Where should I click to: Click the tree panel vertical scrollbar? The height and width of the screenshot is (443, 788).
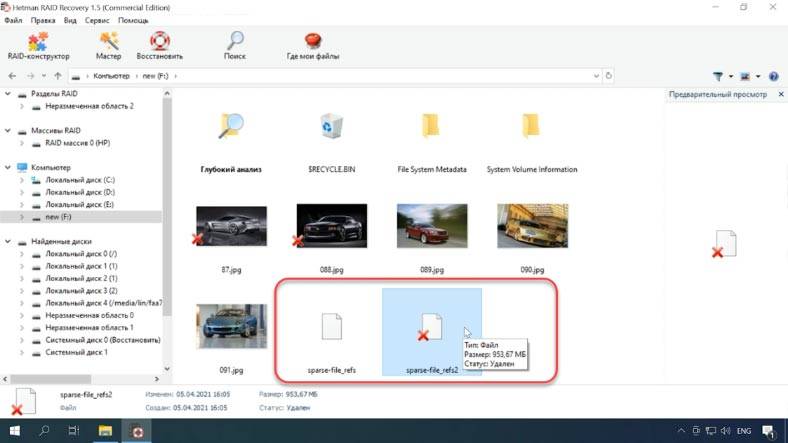point(167,206)
